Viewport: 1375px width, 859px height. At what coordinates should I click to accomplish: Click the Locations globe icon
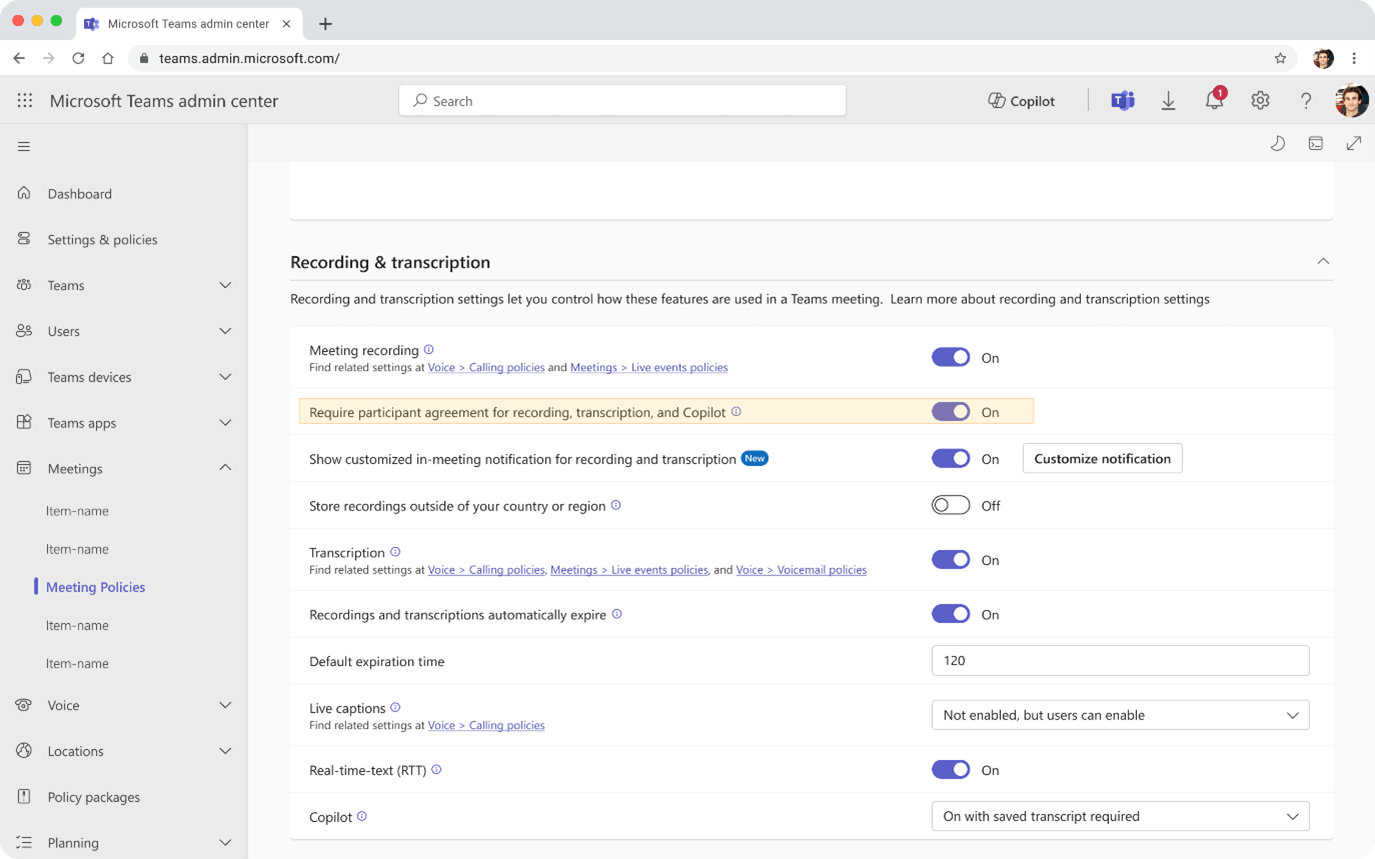pyautogui.click(x=24, y=751)
